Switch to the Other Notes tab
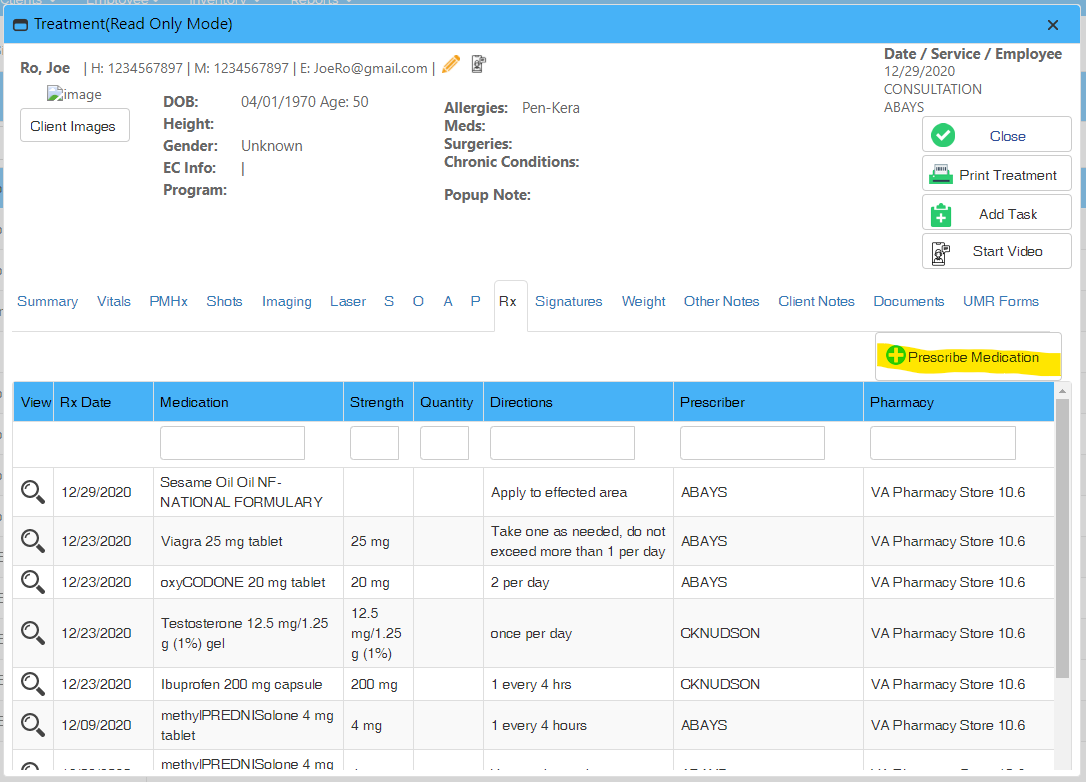 pyautogui.click(x=722, y=301)
